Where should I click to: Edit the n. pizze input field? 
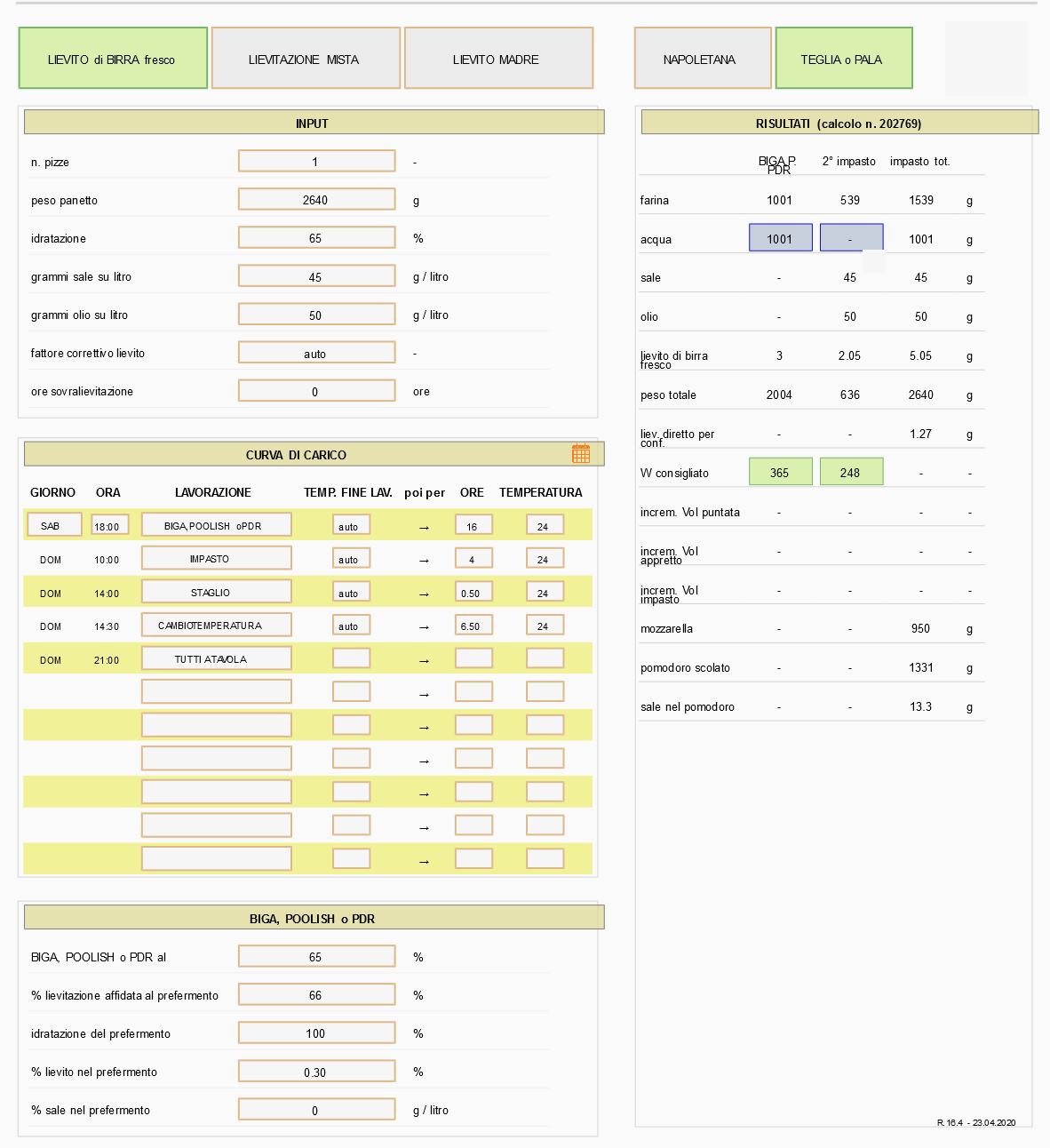[316, 161]
